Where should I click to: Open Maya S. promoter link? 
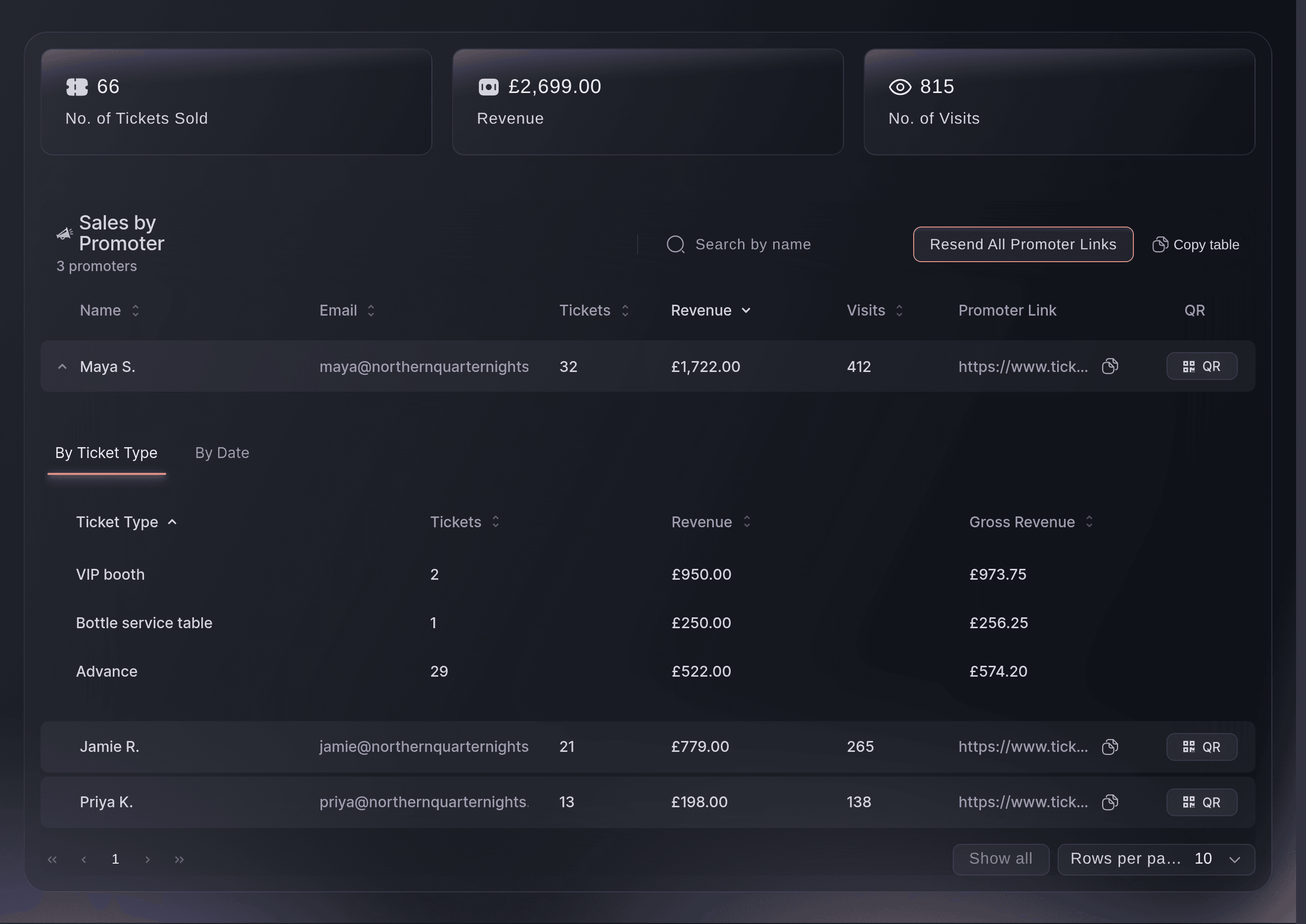(x=1023, y=367)
